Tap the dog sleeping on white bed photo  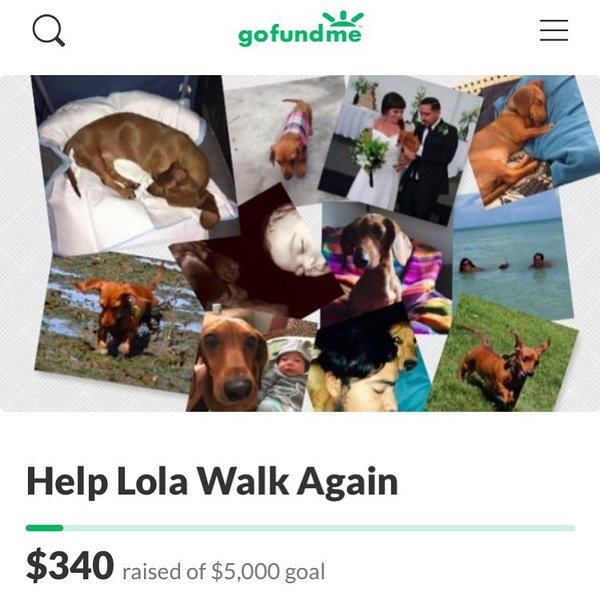132,165
